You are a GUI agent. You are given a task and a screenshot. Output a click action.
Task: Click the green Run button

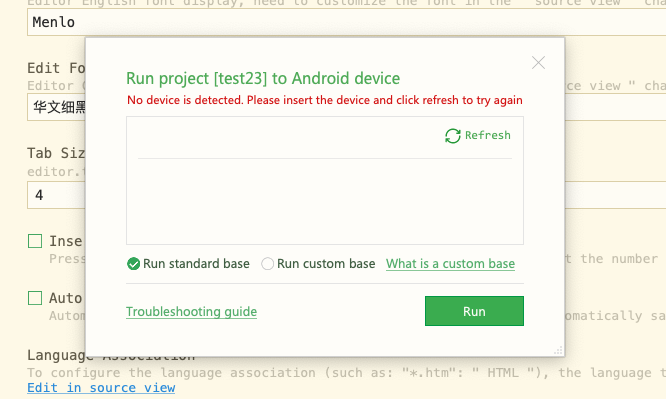(x=474, y=311)
